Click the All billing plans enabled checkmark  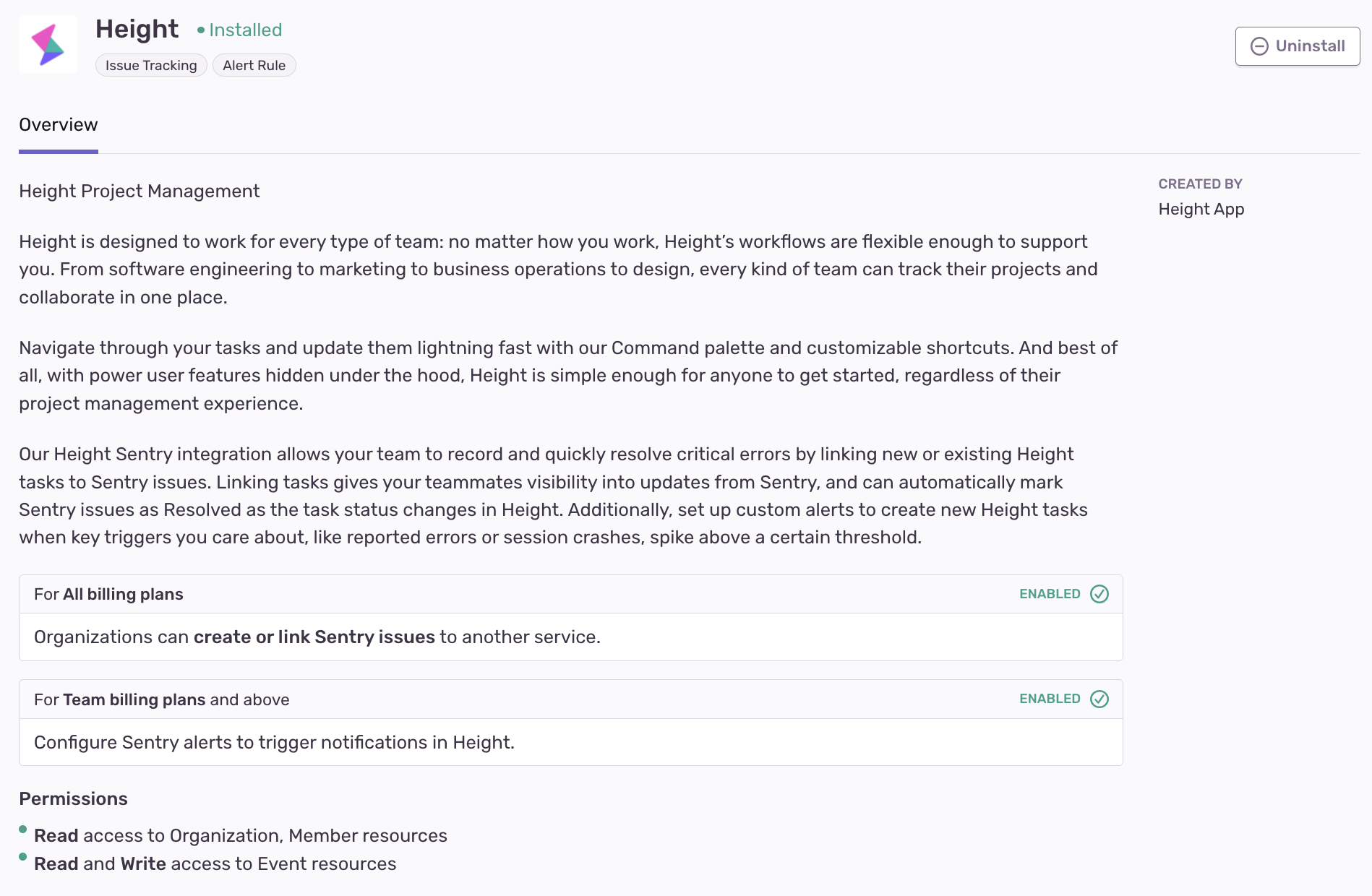click(x=1099, y=594)
